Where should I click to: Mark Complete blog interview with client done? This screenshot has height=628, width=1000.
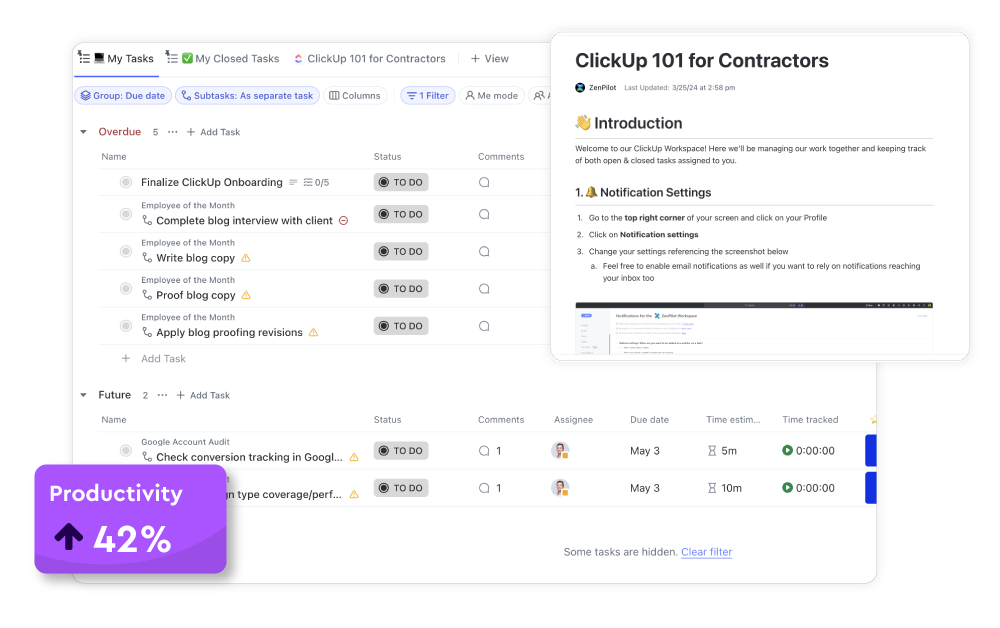(x=126, y=214)
